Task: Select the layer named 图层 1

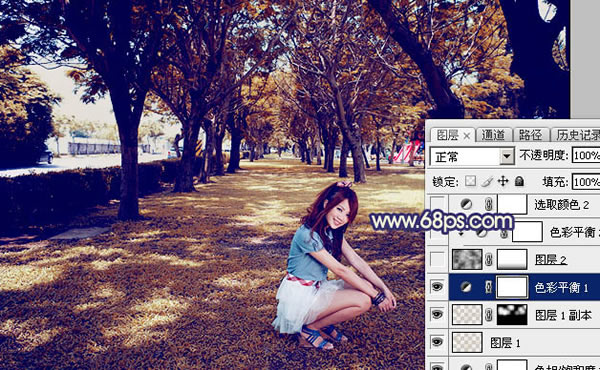Action: [505, 342]
